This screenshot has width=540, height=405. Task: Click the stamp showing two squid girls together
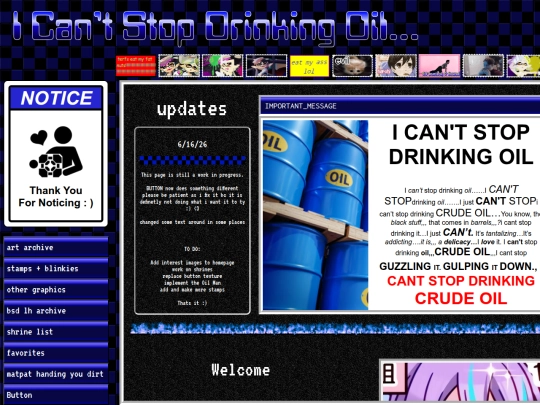(179, 65)
